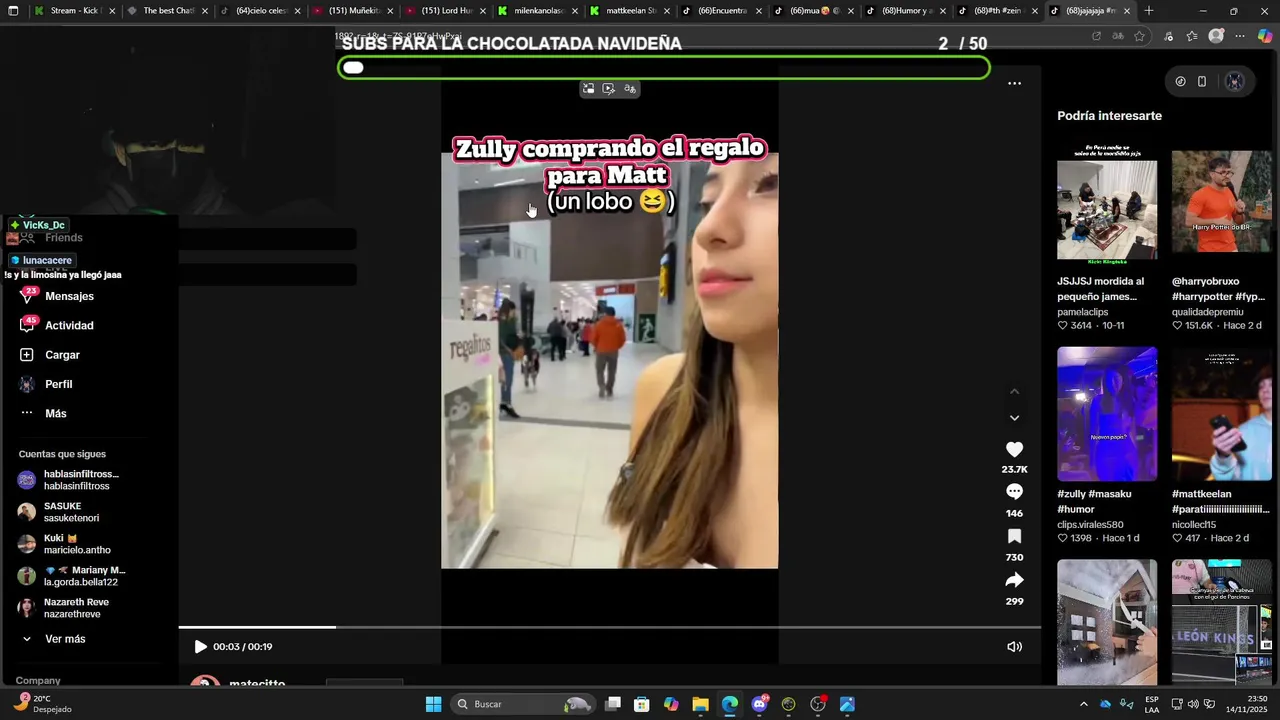The width and height of the screenshot is (1280, 720).
Task: Open File Explorer from taskbar
Action: 700,704
